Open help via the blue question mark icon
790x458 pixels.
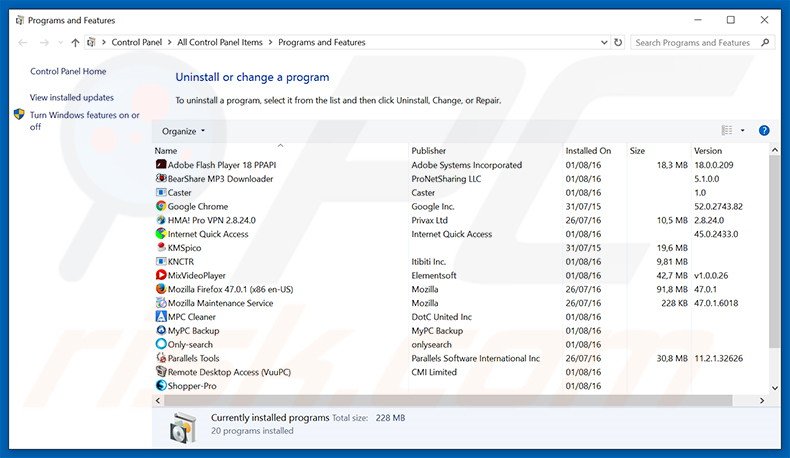(764, 131)
